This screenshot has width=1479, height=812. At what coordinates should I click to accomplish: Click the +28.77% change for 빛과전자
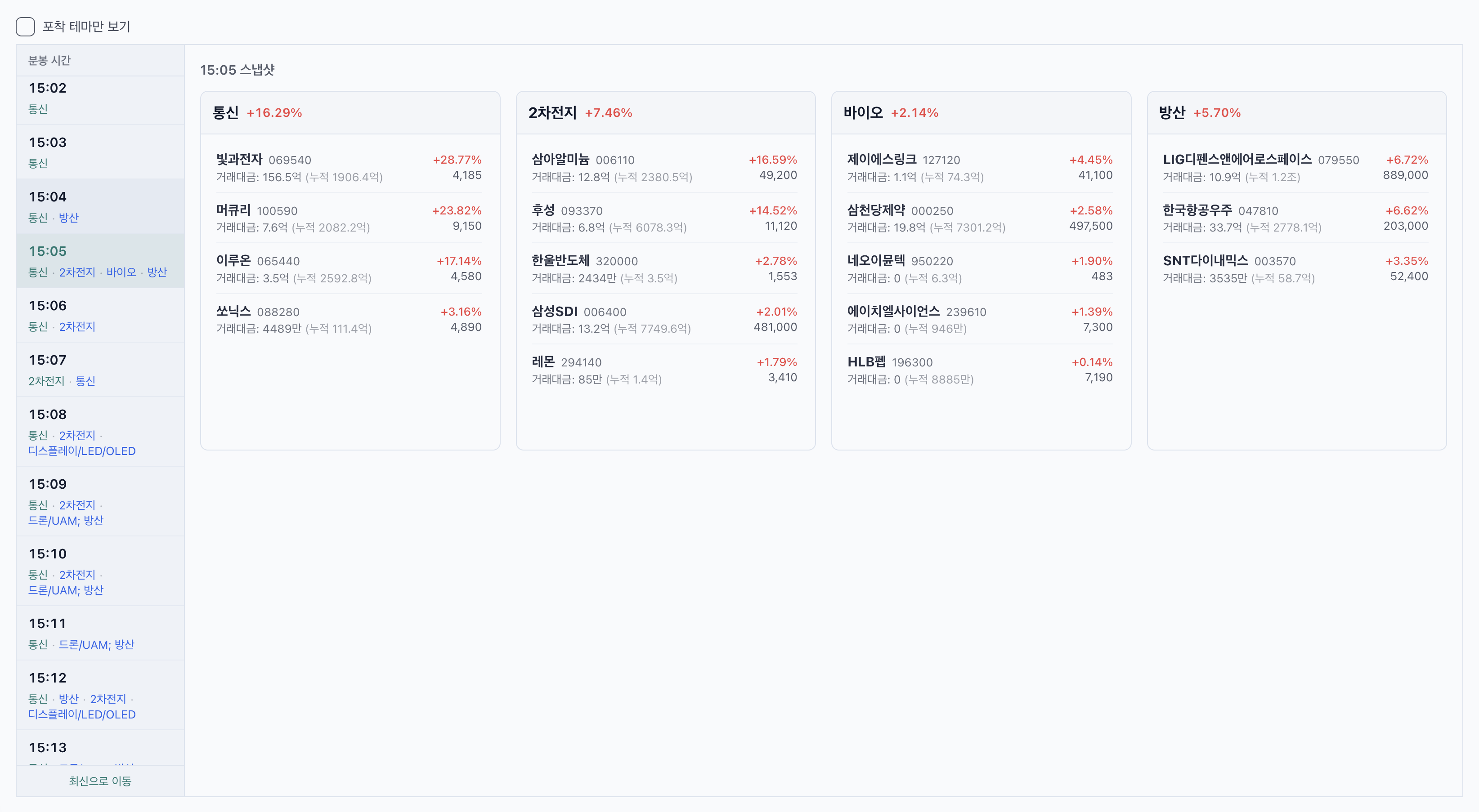tap(457, 160)
